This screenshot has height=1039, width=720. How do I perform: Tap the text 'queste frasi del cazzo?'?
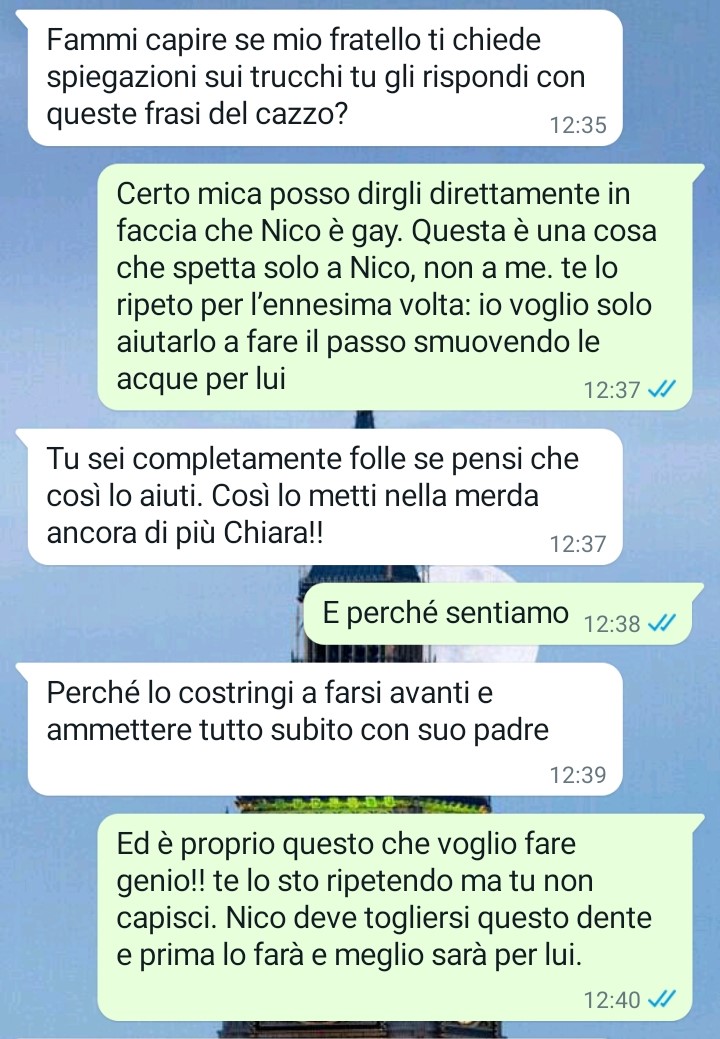(197, 115)
